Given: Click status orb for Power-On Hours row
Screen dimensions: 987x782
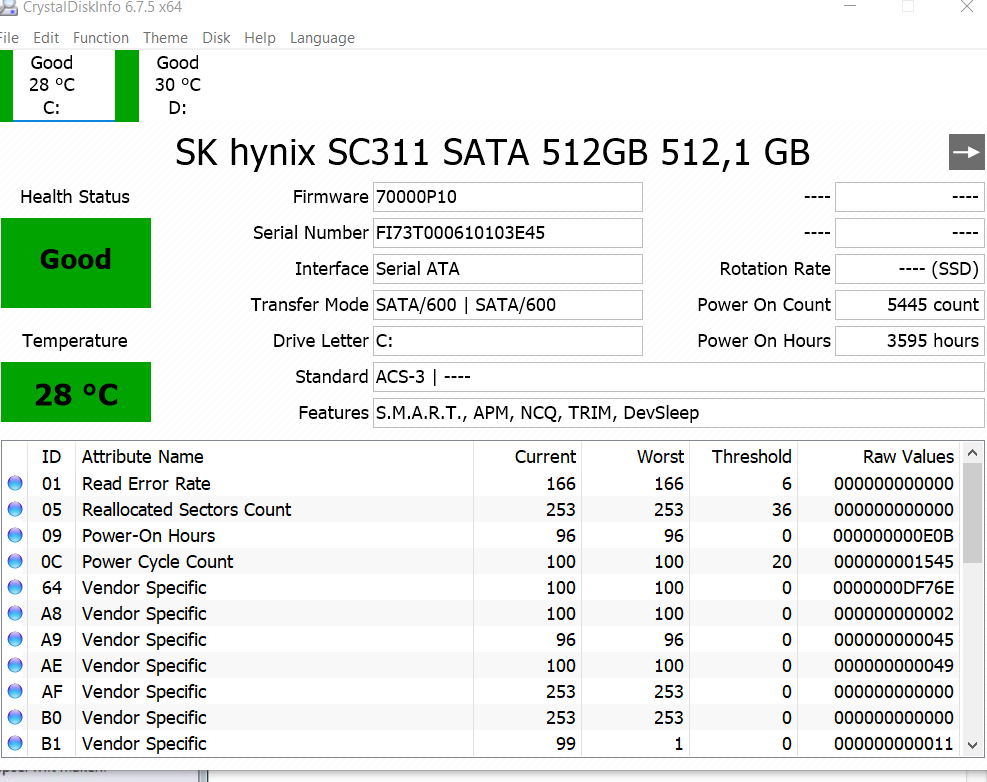Looking at the screenshot, I should point(15,535).
